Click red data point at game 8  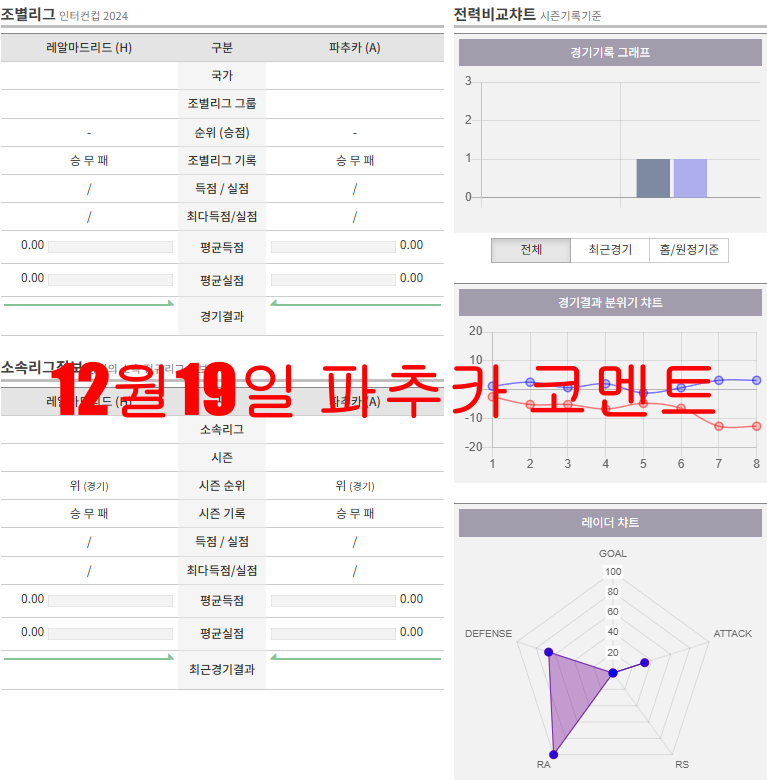tap(757, 426)
